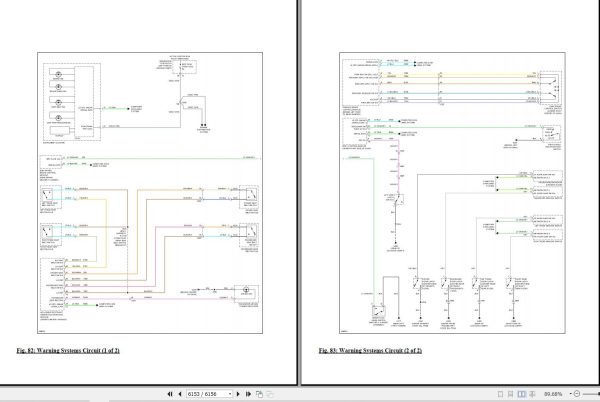The width and height of the screenshot is (600, 402).
Task: Click the left page wiring diagram
Action: point(150,193)
